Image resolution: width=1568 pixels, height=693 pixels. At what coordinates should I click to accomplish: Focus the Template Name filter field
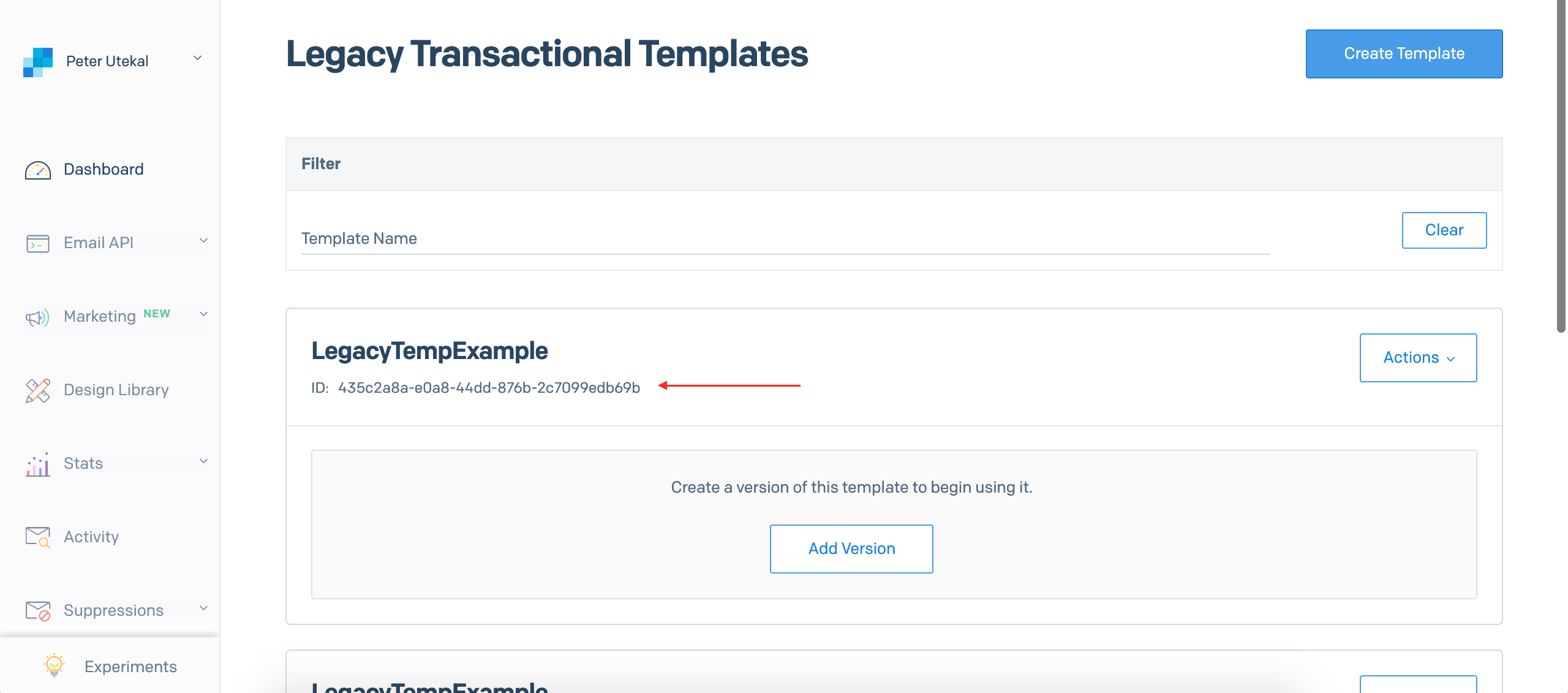784,239
